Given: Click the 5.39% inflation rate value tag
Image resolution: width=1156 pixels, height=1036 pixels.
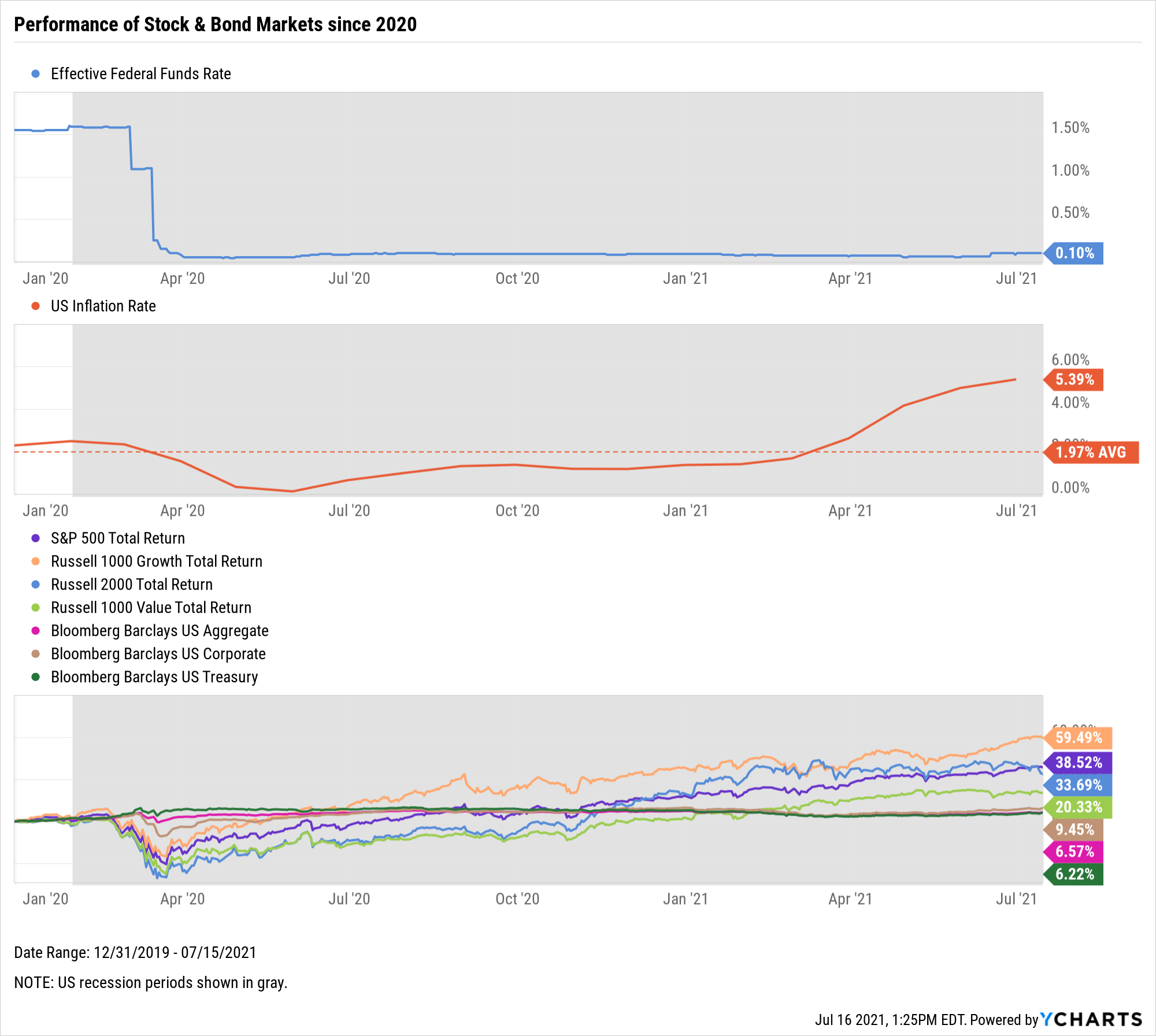Looking at the screenshot, I should click(1074, 380).
